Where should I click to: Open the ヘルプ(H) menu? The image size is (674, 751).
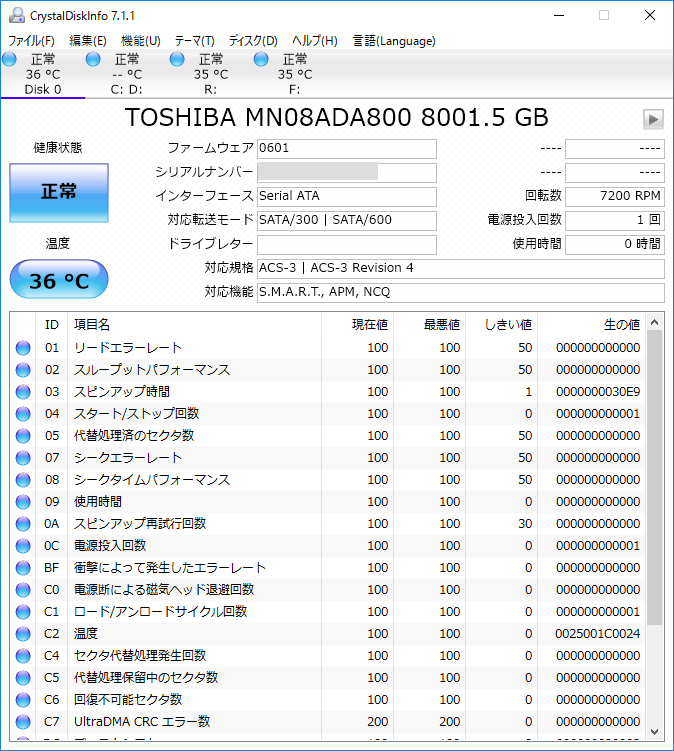click(315, 41)
